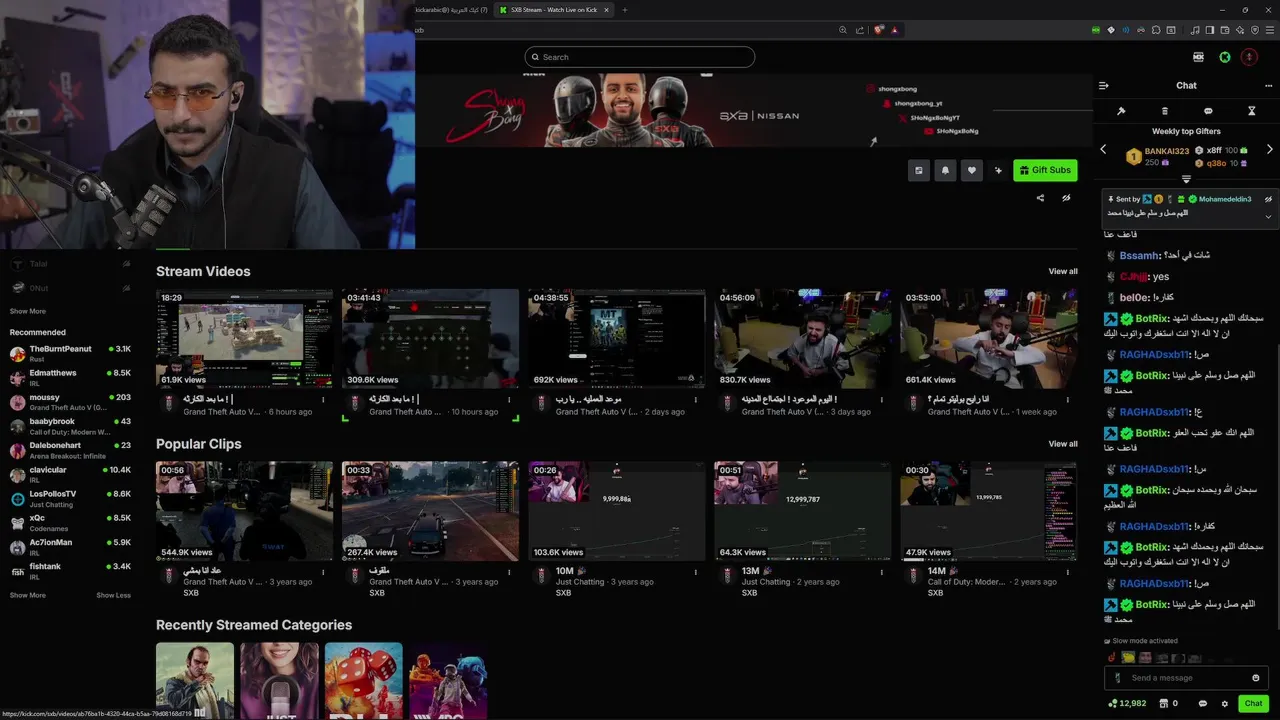Click the square icon button left of the bell
Viewport: 1280px width, 720px height.
pyautogui.click(x=919, y=170)
